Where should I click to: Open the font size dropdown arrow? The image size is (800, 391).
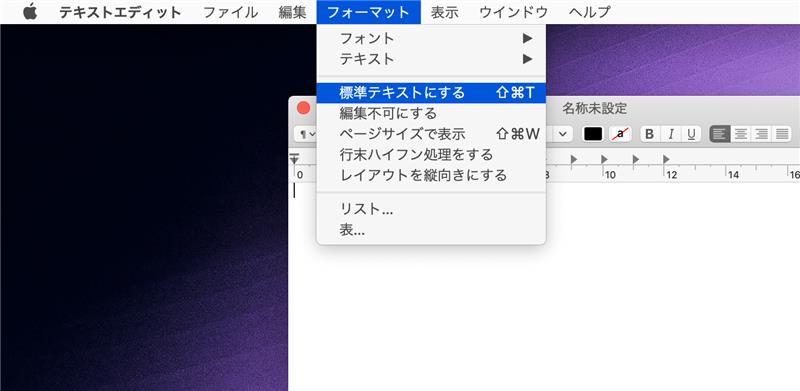point(563,134)
